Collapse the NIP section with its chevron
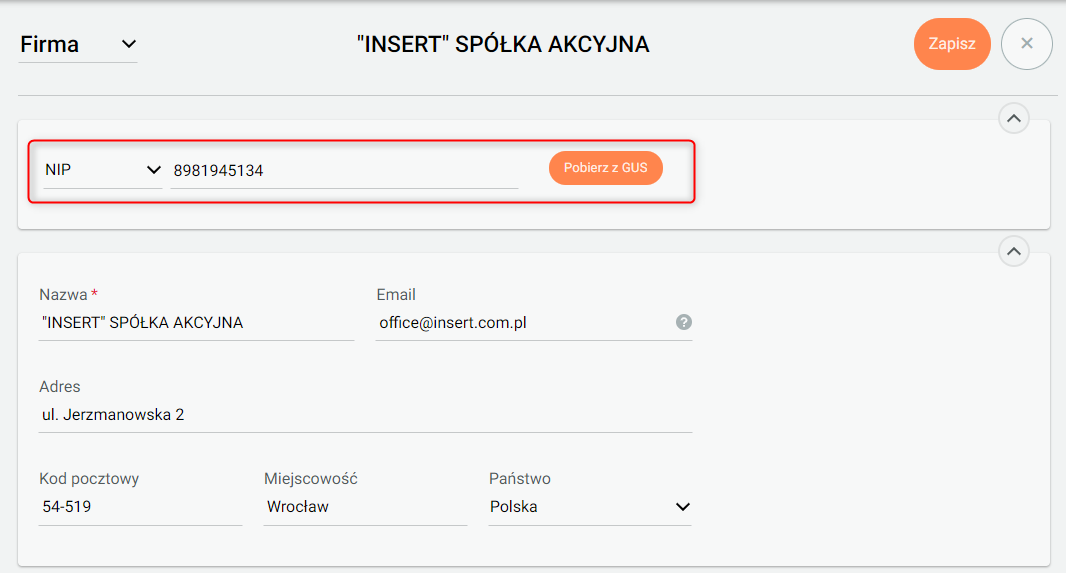Image resolution: width=1066 pixels, height=573 pixels. tap(1013, 119)
